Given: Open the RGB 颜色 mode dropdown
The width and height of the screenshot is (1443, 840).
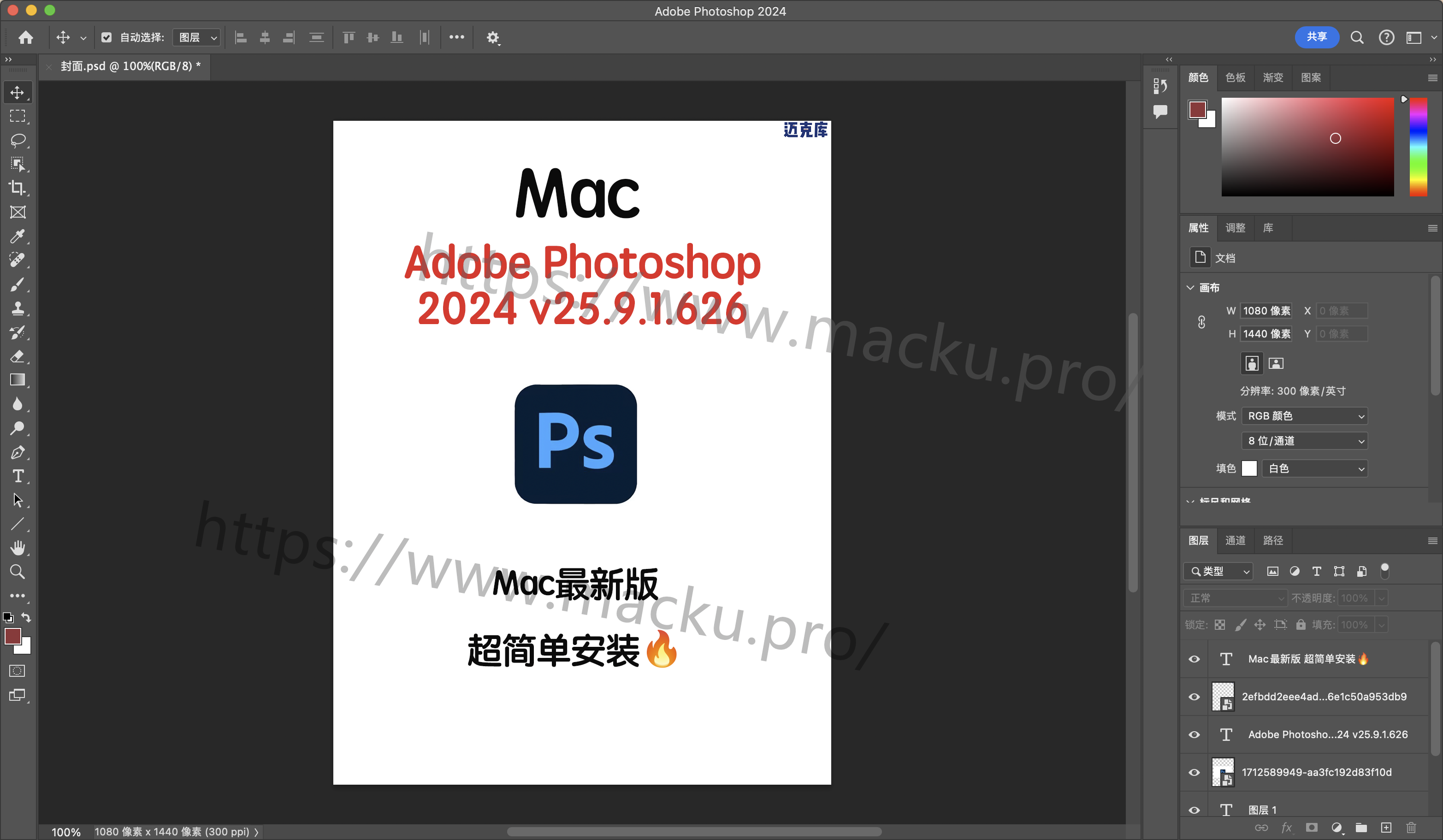Looking at the screenshot, I should (1304, 416).
